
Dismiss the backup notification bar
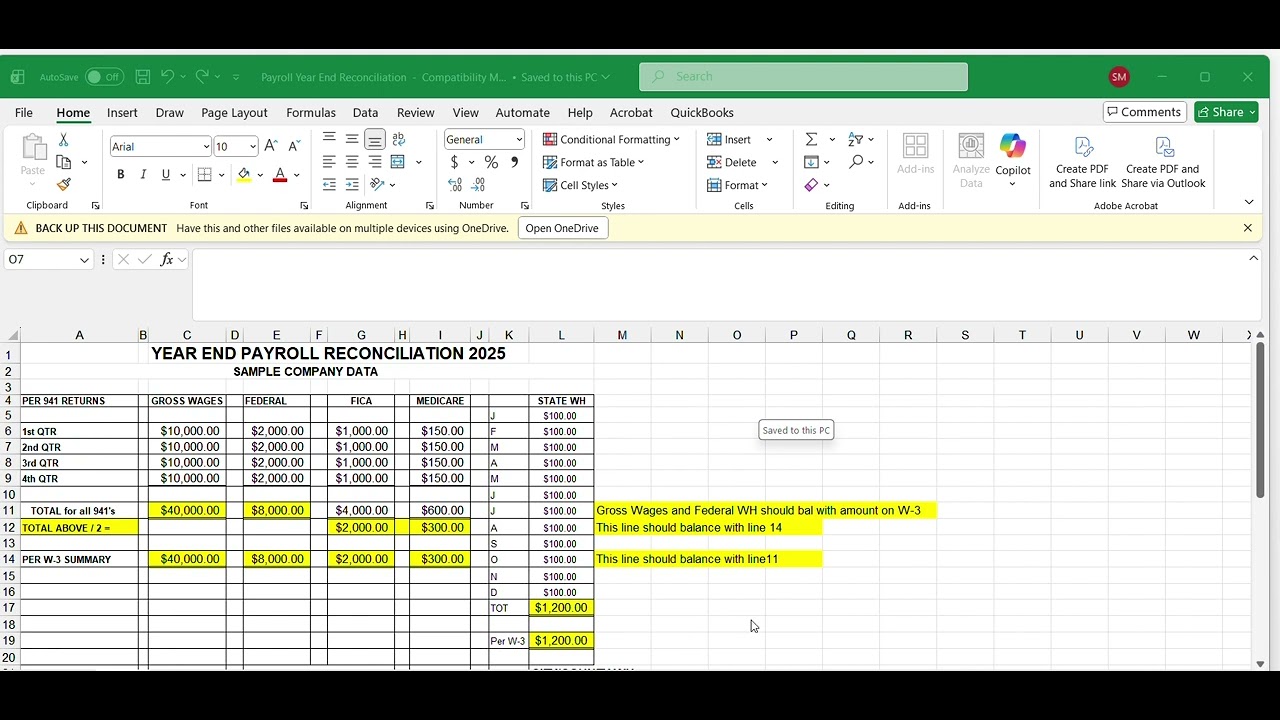point(1247,228)
